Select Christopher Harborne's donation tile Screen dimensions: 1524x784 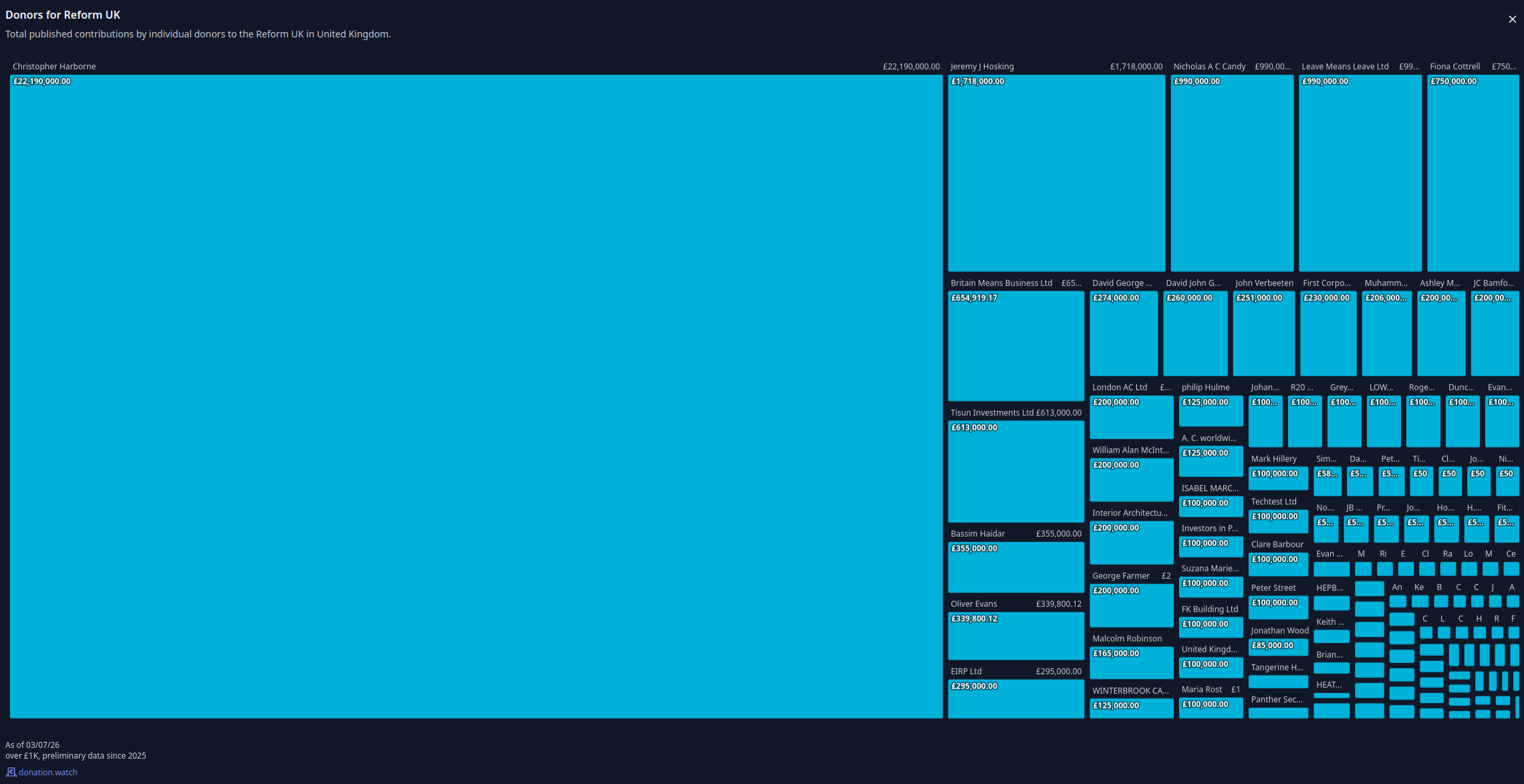click(476, 396)
